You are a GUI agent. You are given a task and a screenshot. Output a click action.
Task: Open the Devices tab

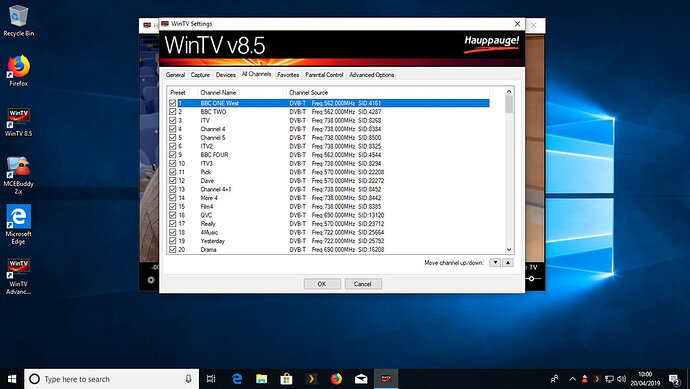[x=226, y=75]
